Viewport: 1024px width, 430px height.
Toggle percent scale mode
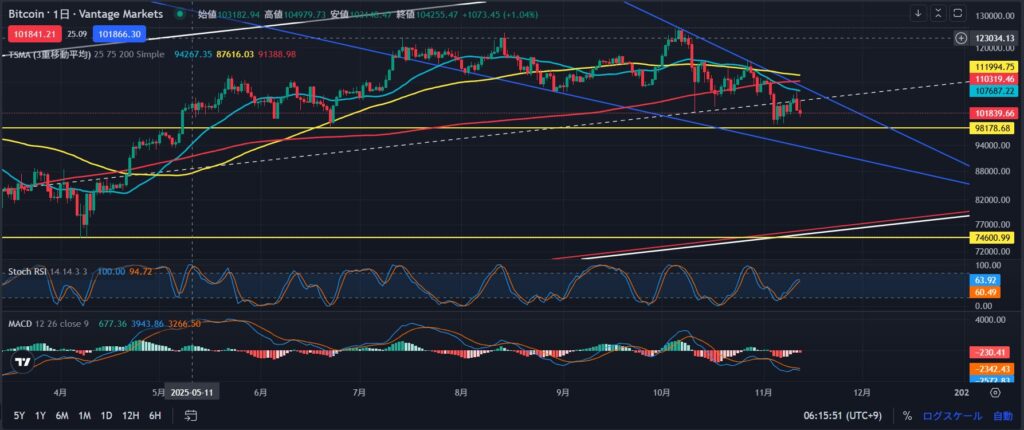(907, 415)
